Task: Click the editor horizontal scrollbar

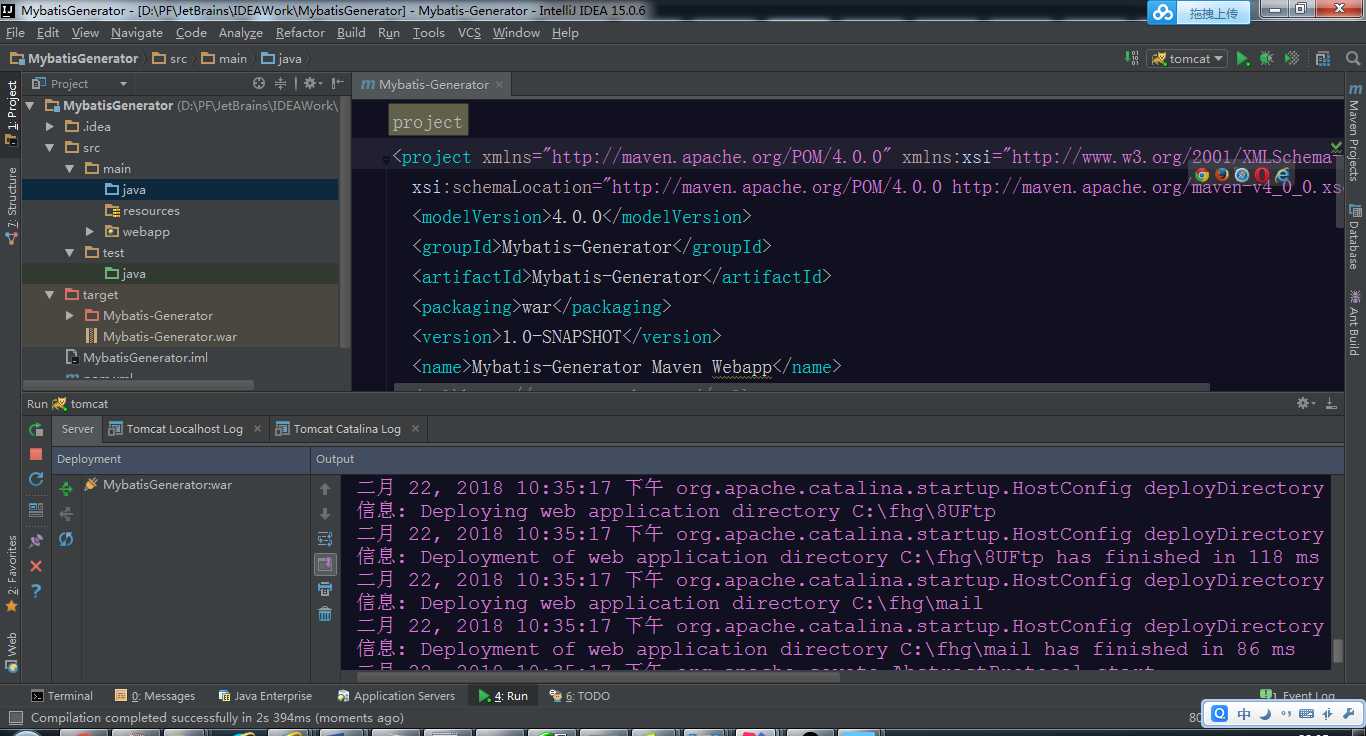Action: 800,387
